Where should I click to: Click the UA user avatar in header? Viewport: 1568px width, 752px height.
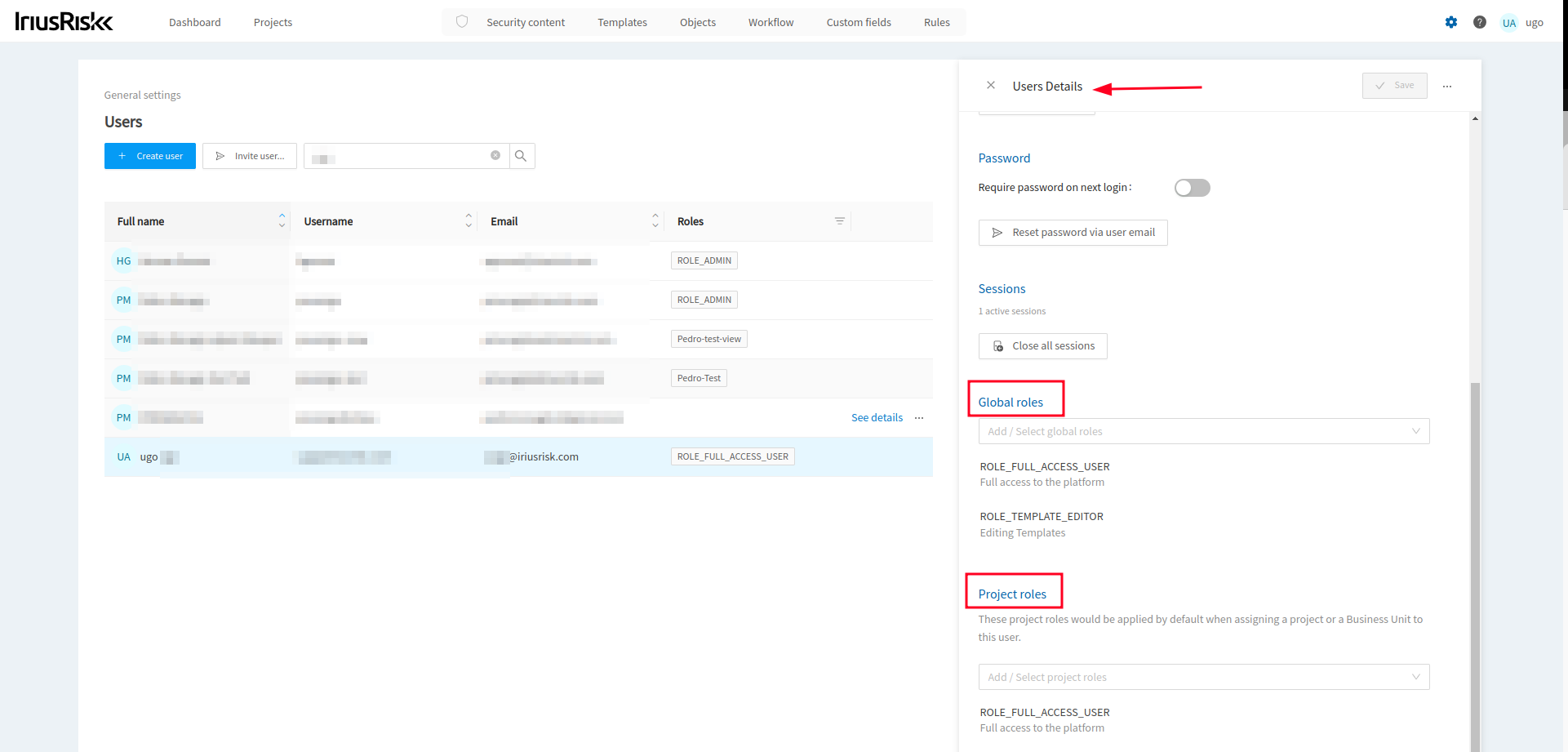point(1508,23)
